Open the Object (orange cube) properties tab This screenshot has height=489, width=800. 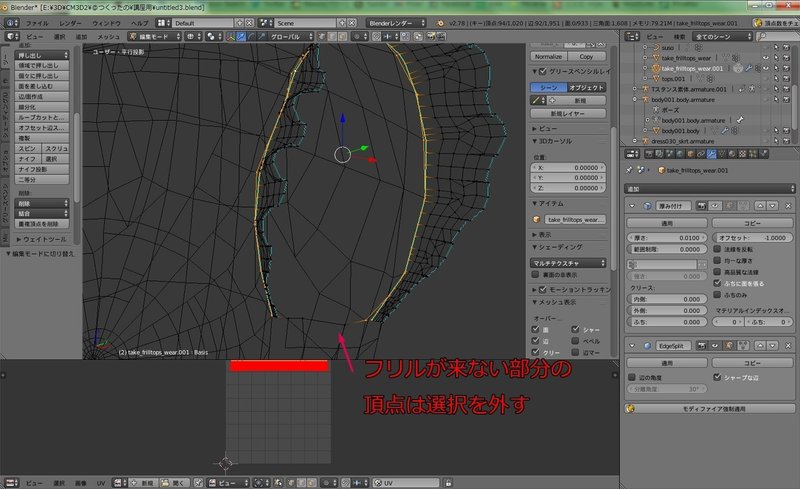(690, 154)
